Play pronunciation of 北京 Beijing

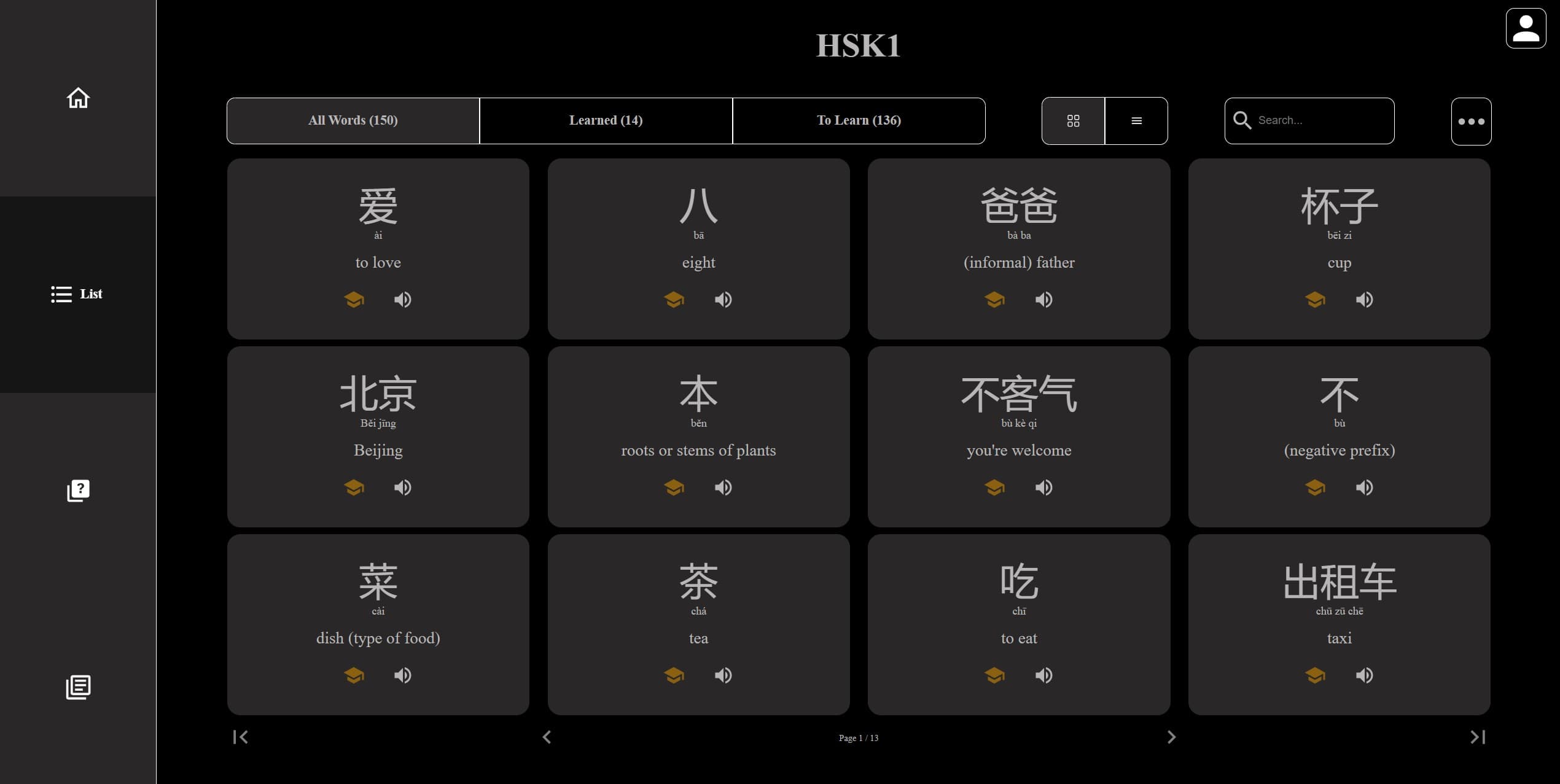403,487
